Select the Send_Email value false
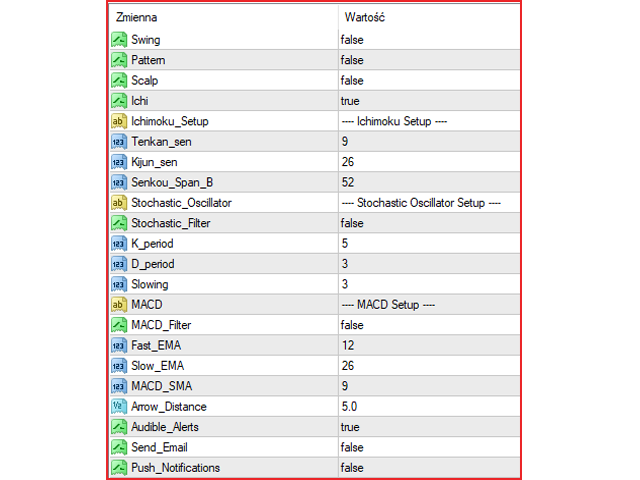This screenshot has width=640, height=480. tap(352, 447)
